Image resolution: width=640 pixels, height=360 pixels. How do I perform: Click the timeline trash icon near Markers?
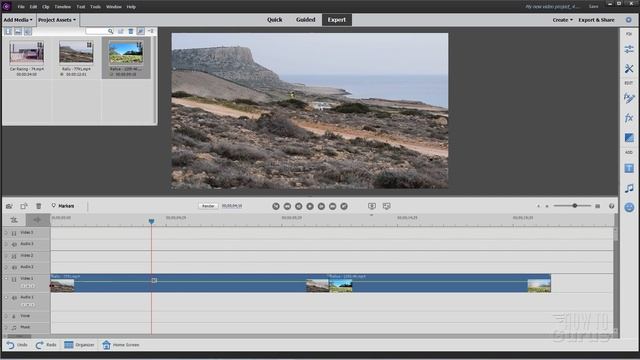(38, 206)
